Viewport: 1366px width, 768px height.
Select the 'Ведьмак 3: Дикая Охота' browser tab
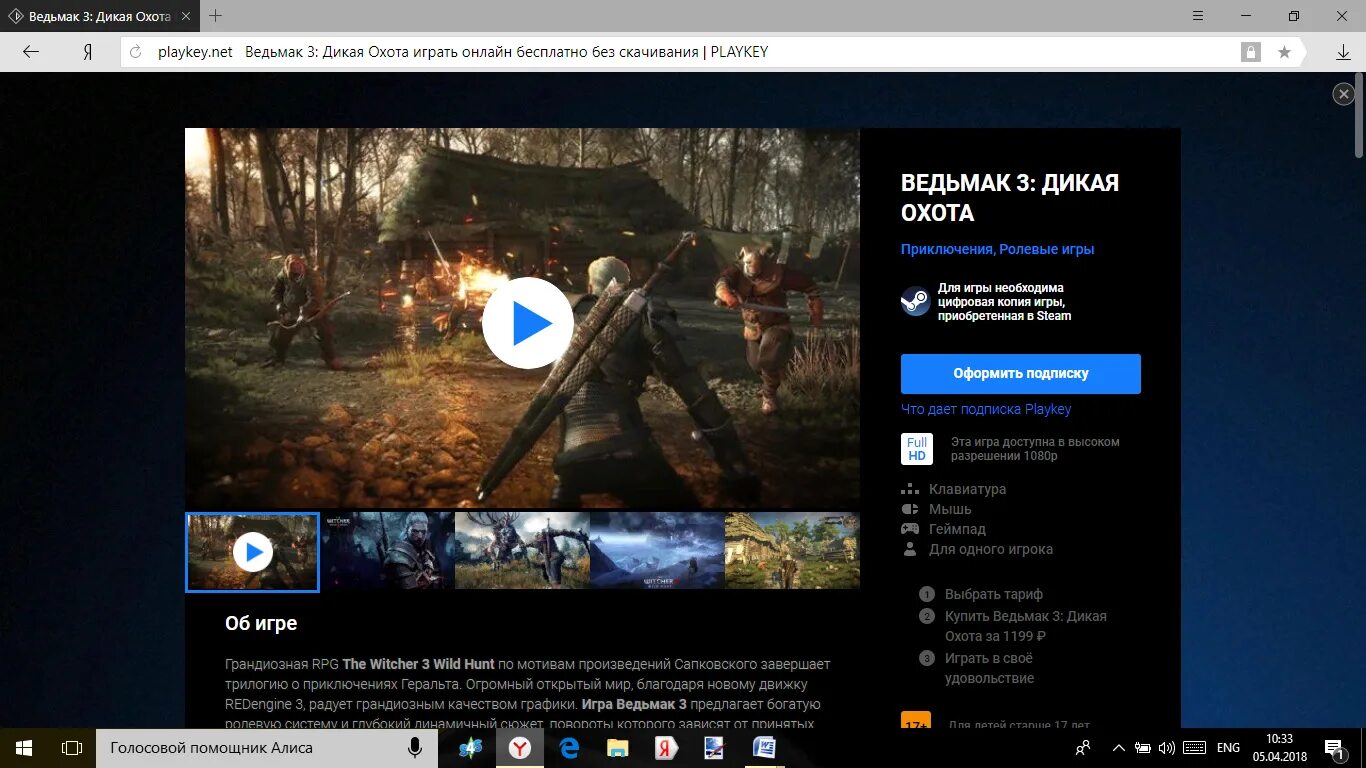[x=98, y=17]
